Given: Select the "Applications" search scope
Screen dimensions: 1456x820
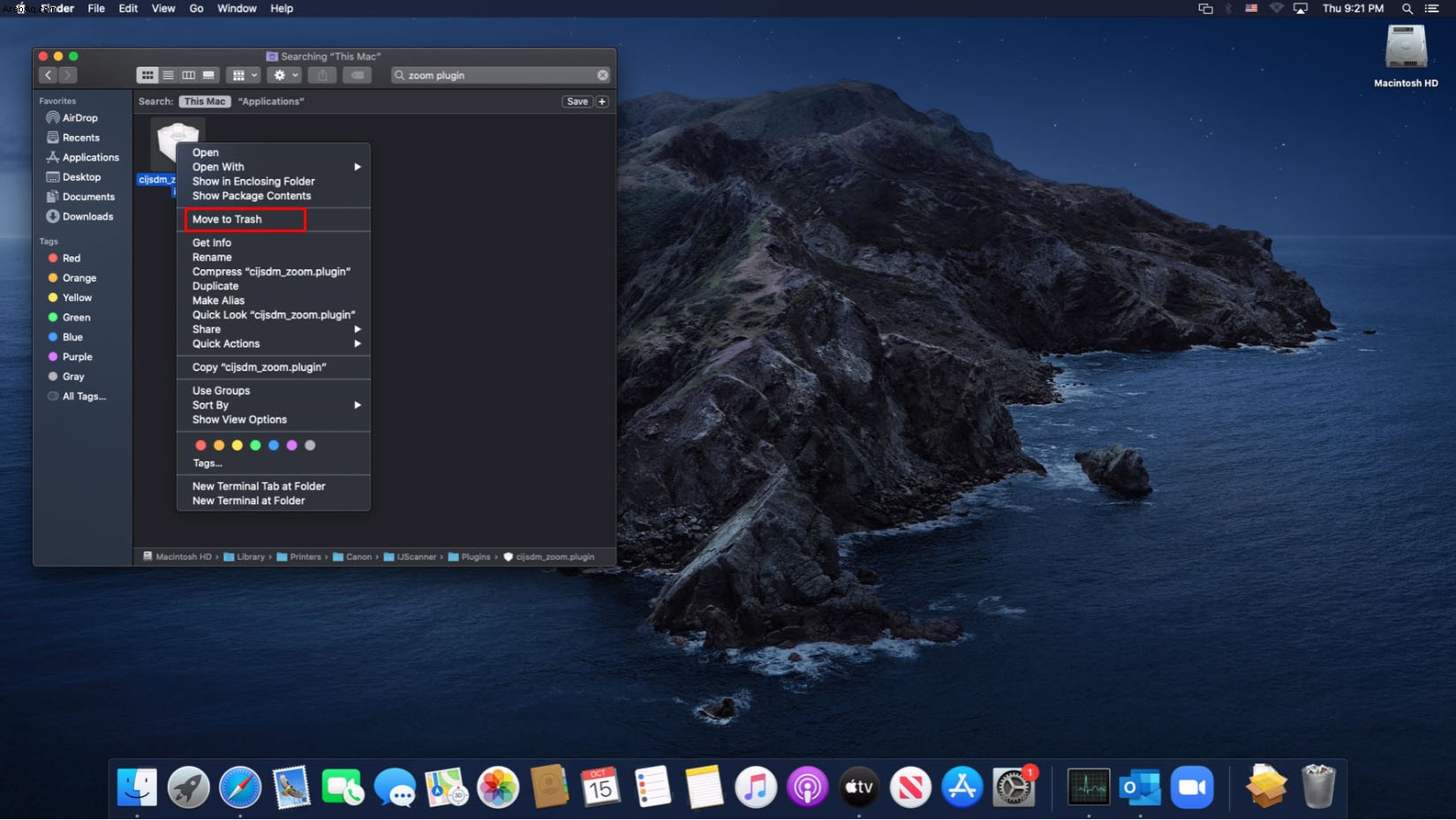Looking at the screenshot, I should coord(271,102).
